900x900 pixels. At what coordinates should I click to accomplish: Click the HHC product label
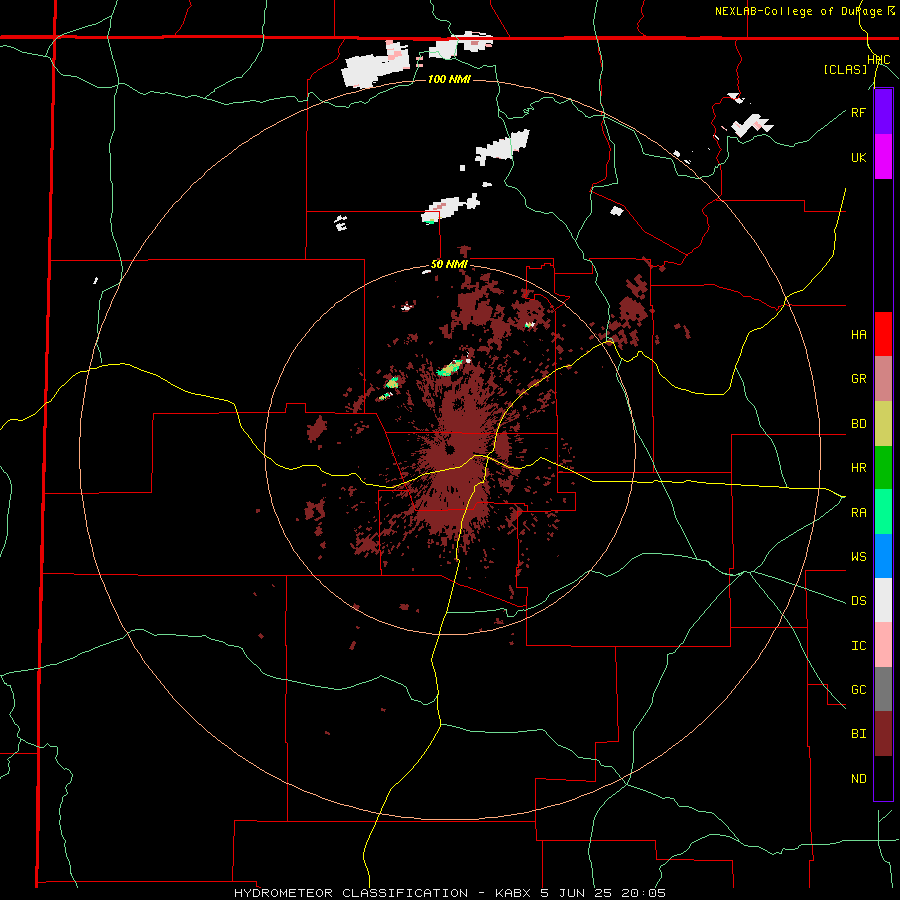879,60
